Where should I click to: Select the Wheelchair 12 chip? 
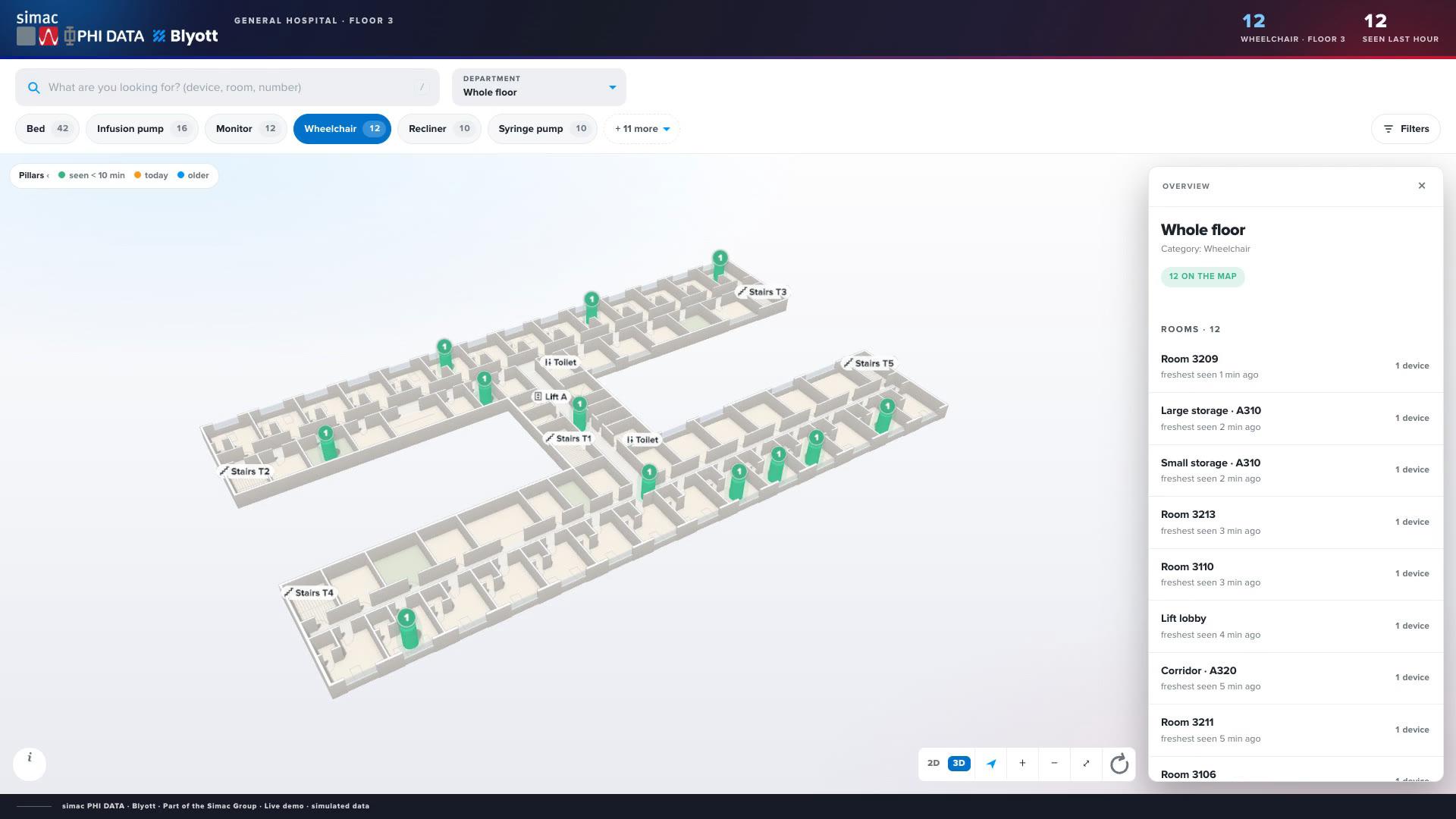coord(342,129)
